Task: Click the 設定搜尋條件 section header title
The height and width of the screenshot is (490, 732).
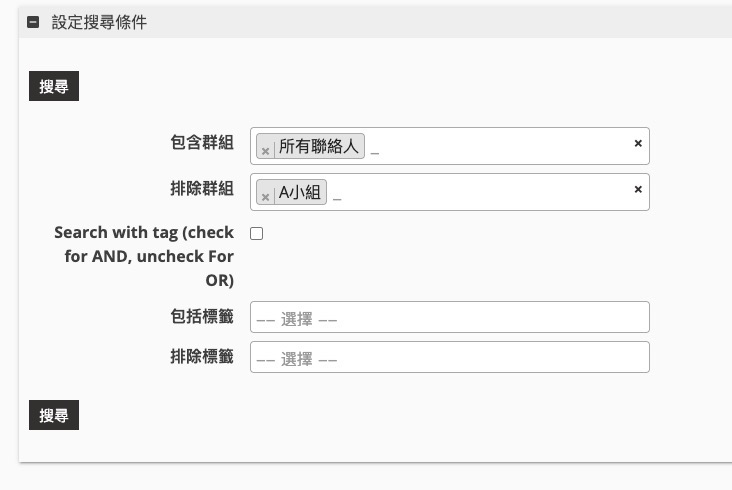Action: 99,22
